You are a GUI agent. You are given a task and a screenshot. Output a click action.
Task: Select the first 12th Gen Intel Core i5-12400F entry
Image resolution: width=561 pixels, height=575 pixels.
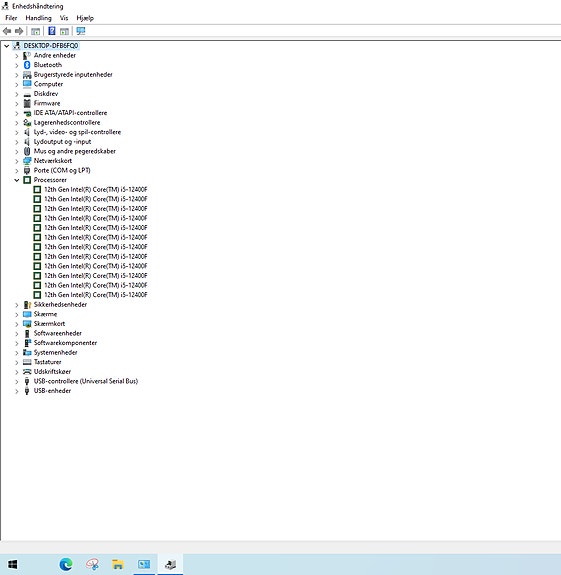pyautogui.click(x=95, y=190)
